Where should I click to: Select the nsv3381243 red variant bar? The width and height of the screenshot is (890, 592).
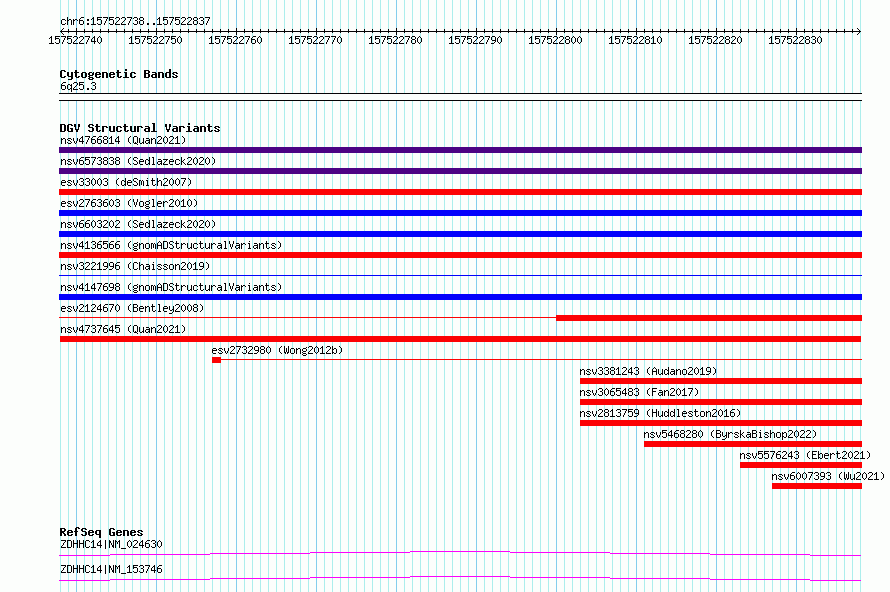tap(721, 381)
